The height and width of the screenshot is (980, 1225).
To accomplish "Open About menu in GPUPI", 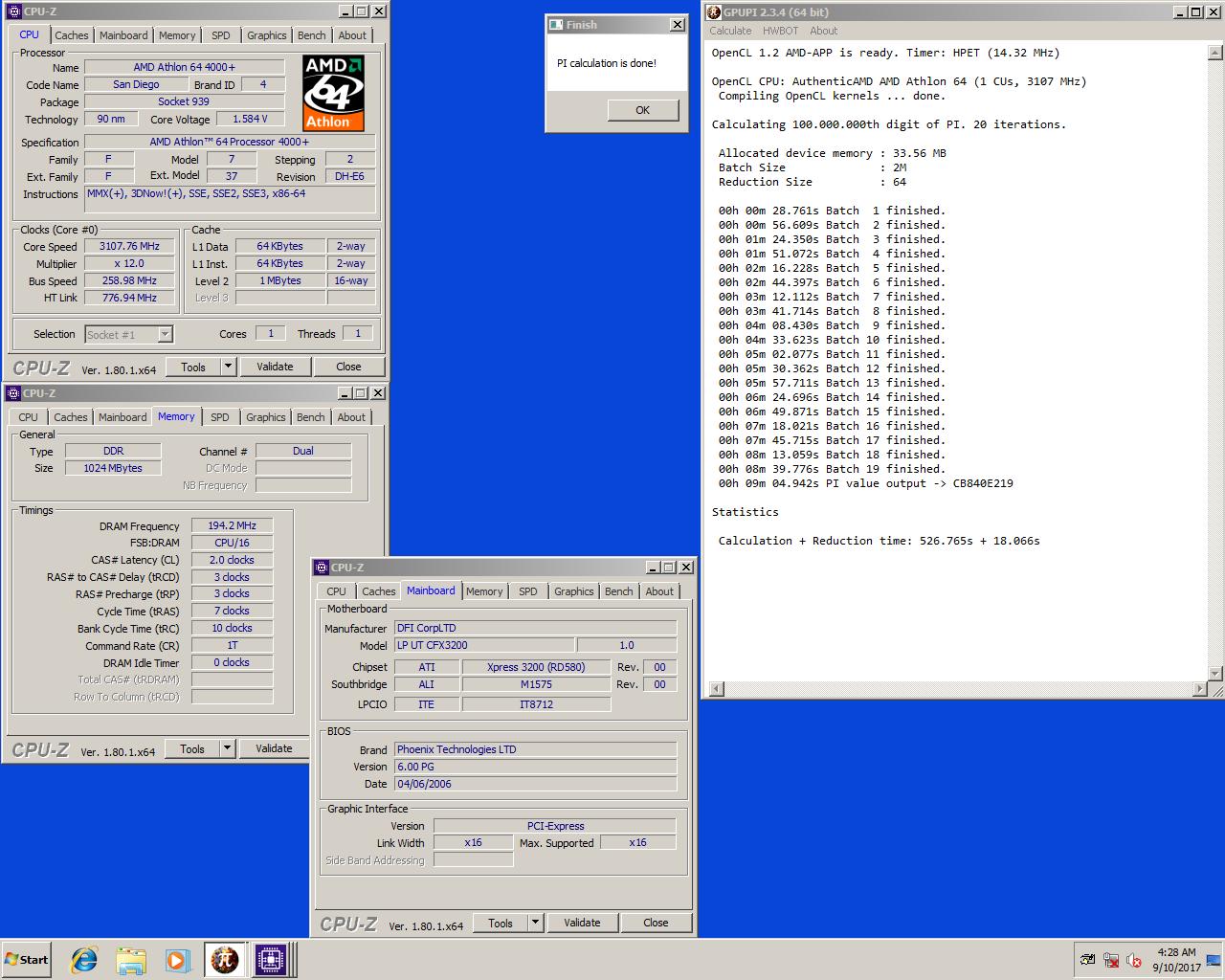I will pos(823,31).
